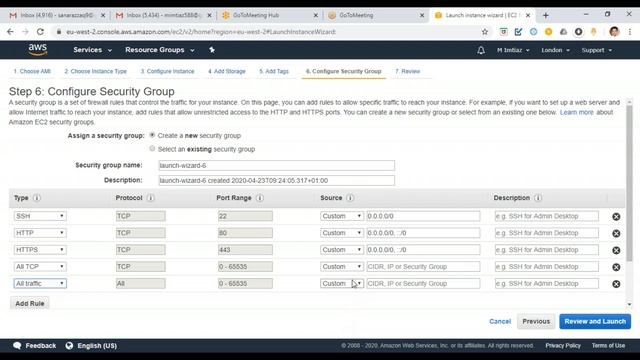This screenshot has width=640, height=360.
Task: Click the Previous button
Action: pos(536,321)
